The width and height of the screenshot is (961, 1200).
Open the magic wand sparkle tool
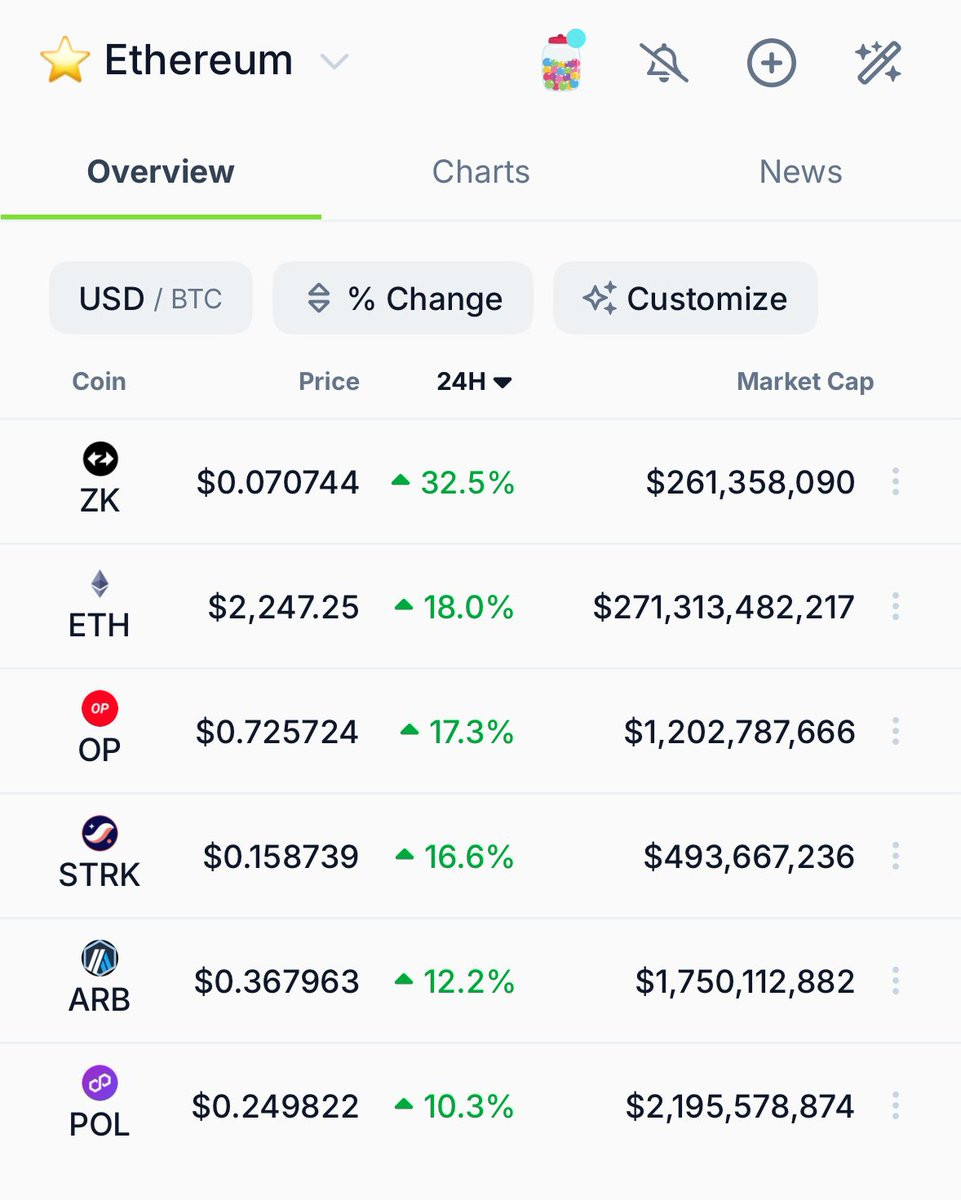pyautogui.click(x=879, y=63)
